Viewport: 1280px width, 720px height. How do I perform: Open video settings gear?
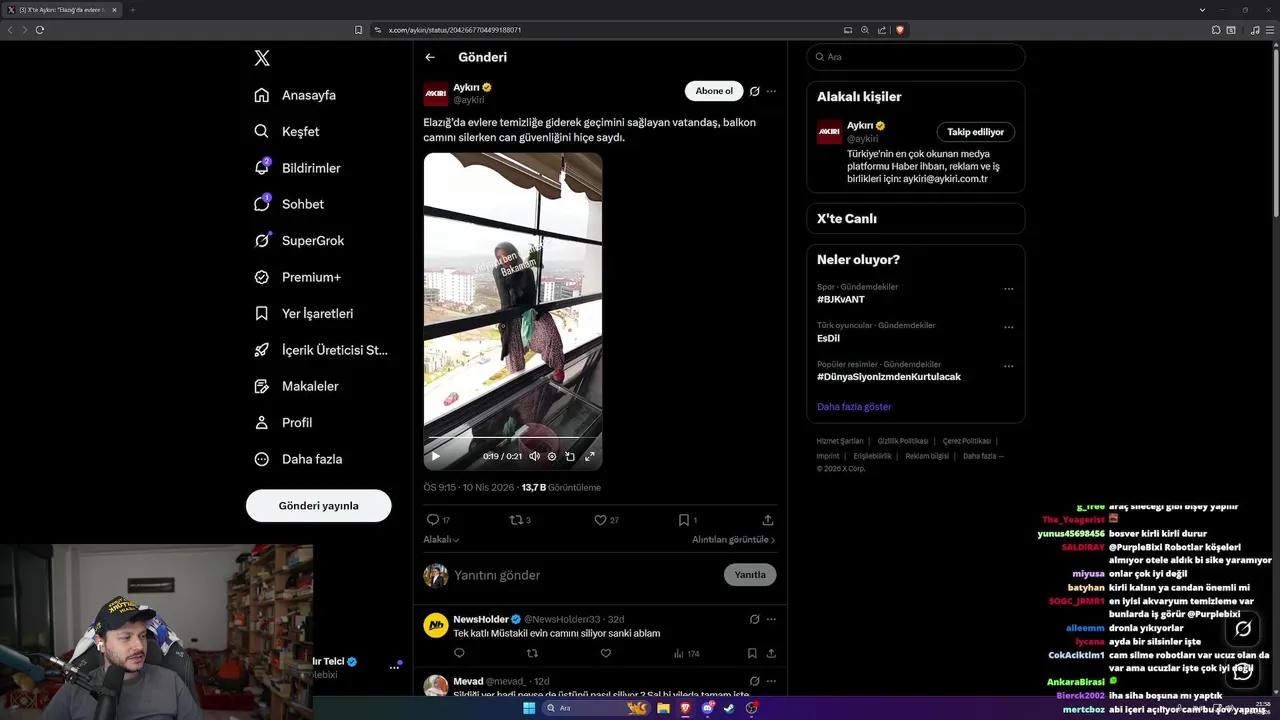pos(552,456)
